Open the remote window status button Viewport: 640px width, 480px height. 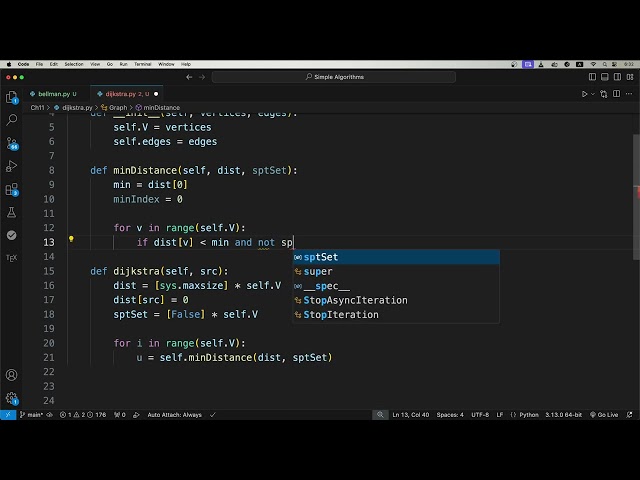click(8, 415)
